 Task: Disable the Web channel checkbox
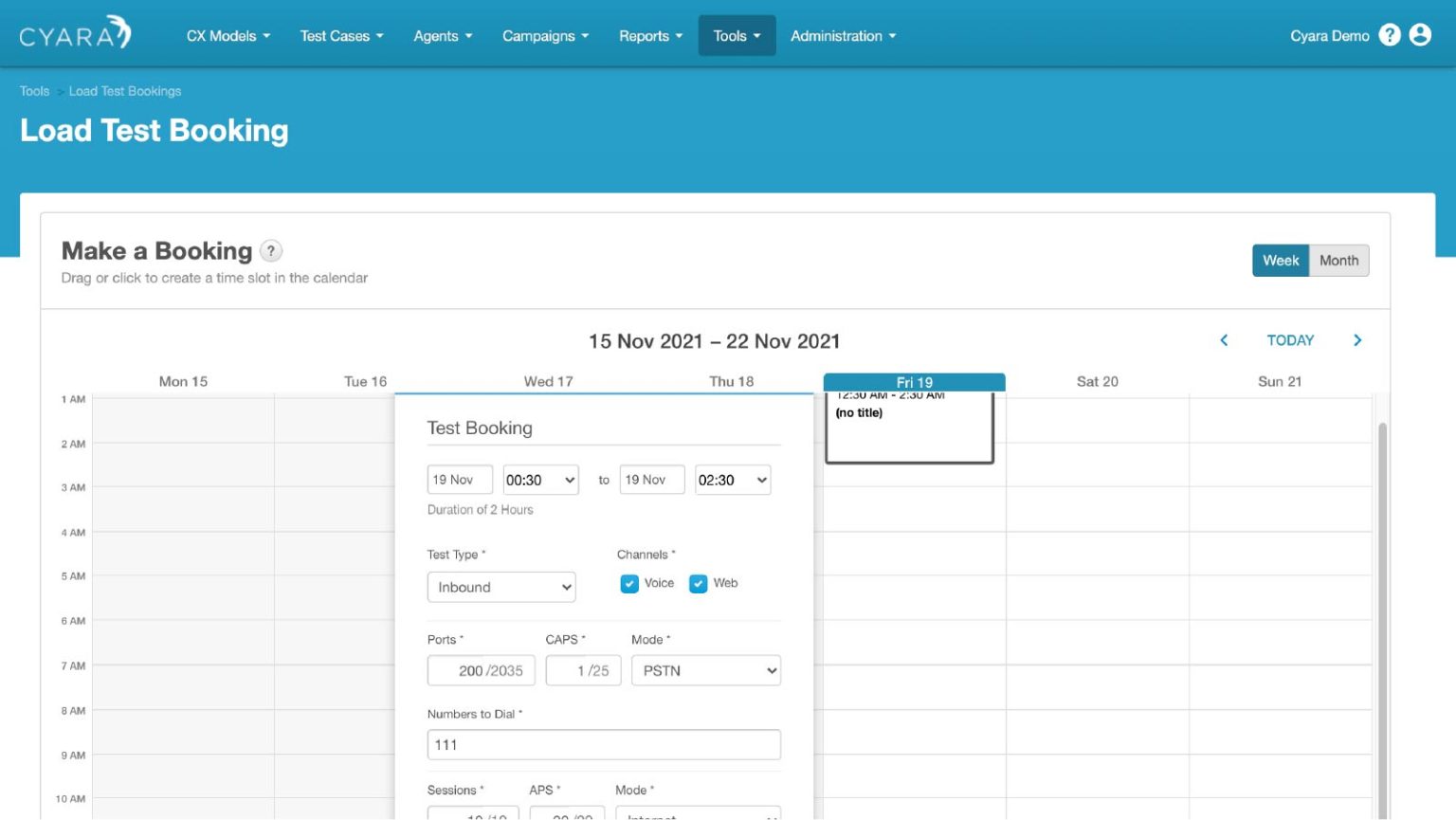699,584
